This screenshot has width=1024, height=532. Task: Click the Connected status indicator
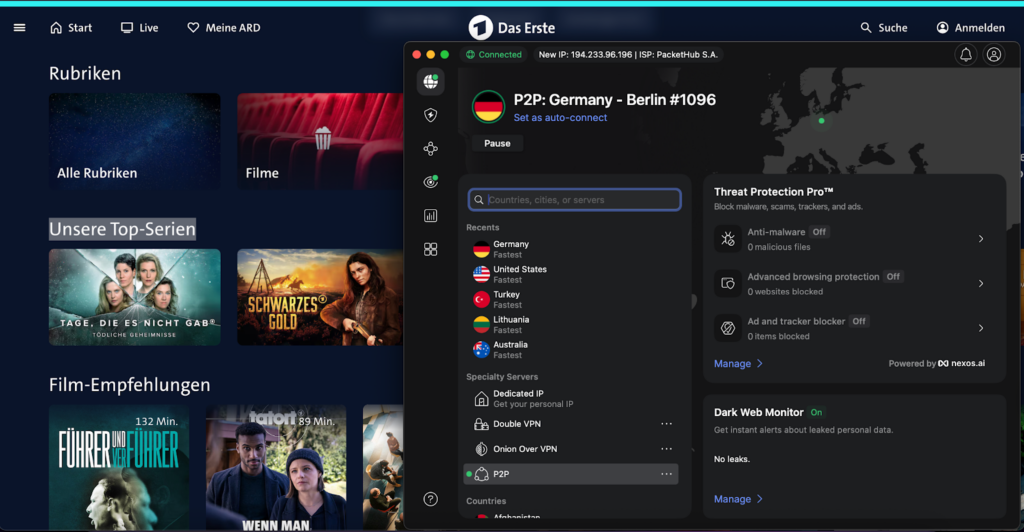pyautogui.click(x=494, y=55)
